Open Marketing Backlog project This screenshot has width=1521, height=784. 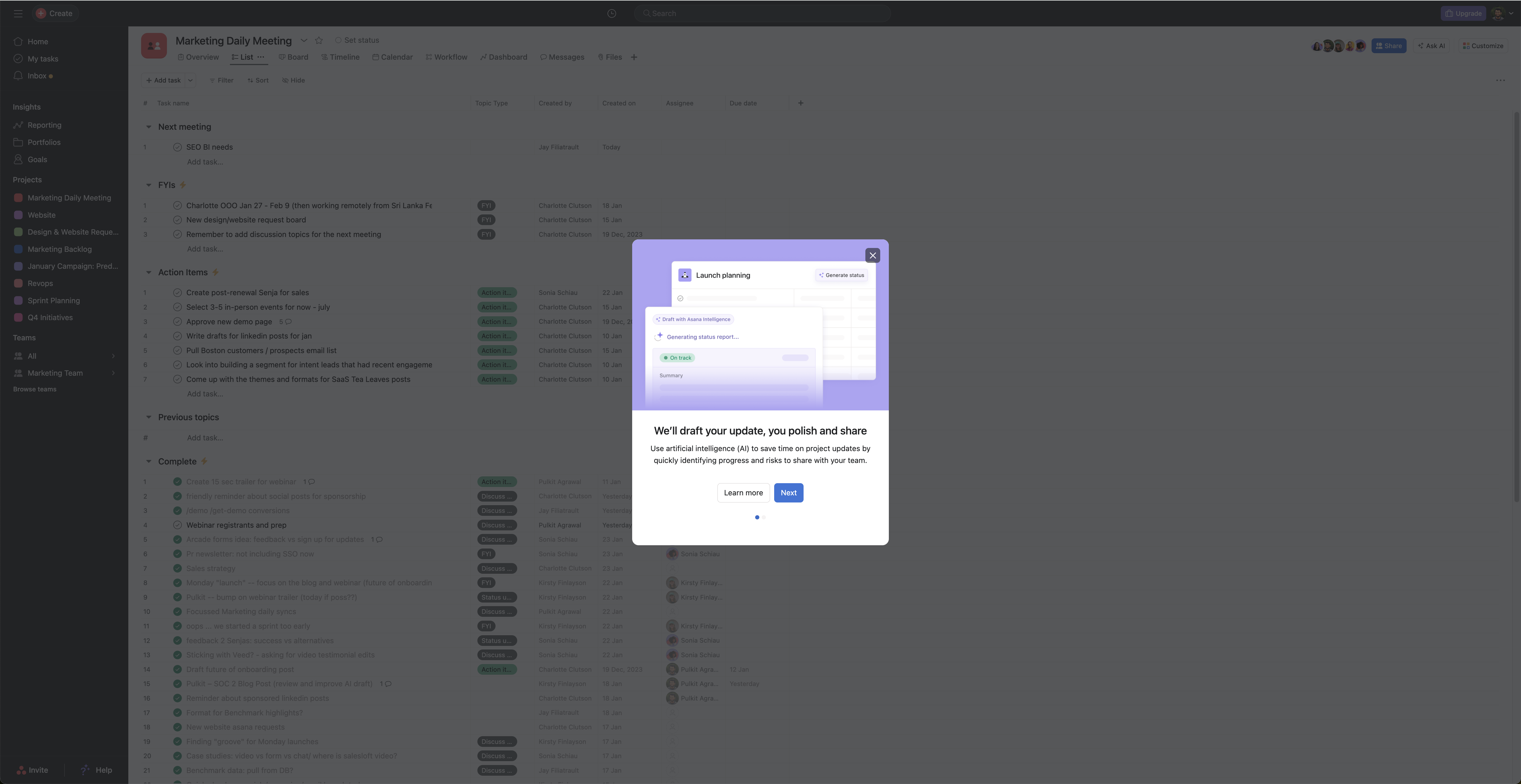click(60, 249)
